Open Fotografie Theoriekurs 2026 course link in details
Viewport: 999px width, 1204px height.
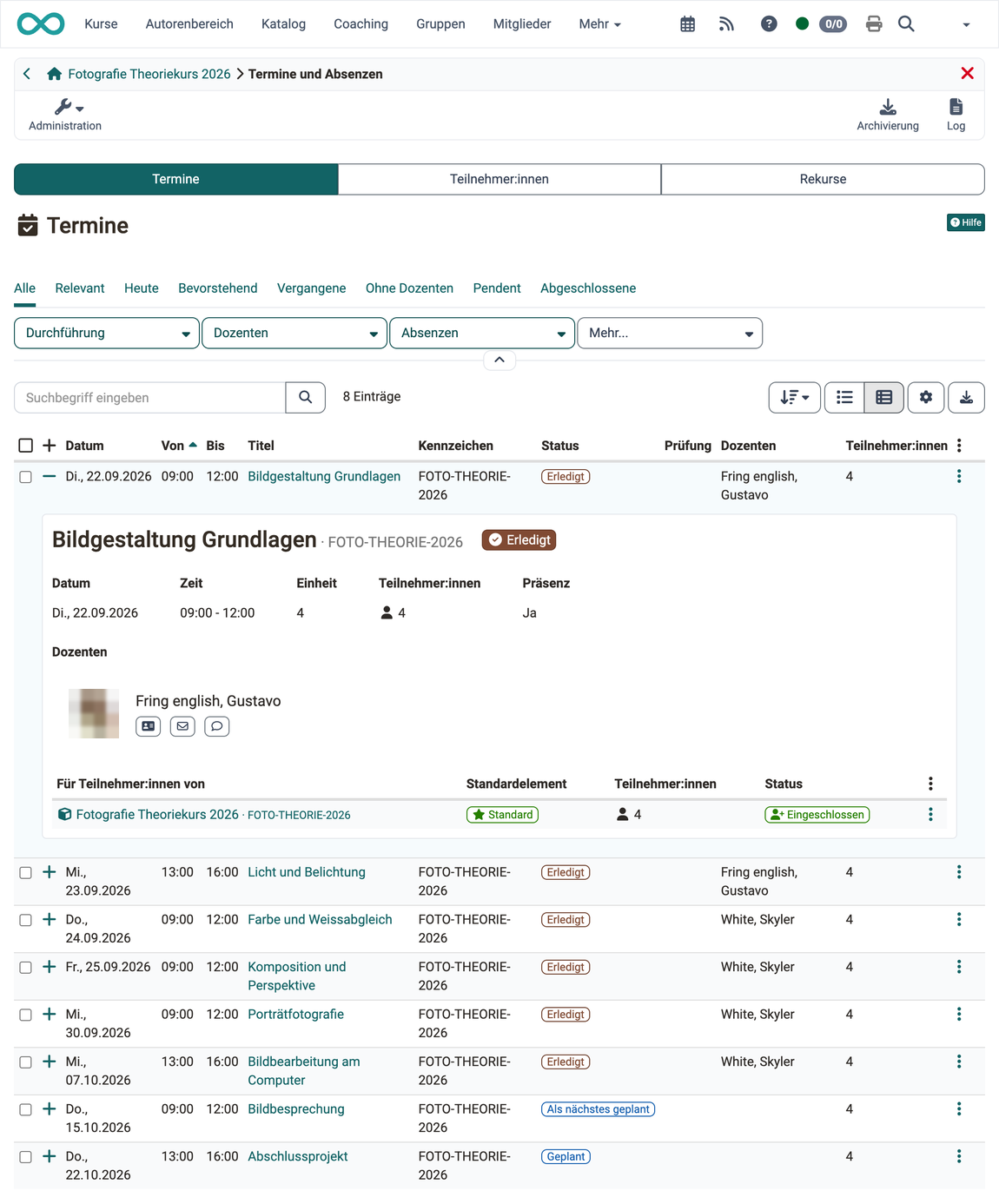[x=157, y=814]
